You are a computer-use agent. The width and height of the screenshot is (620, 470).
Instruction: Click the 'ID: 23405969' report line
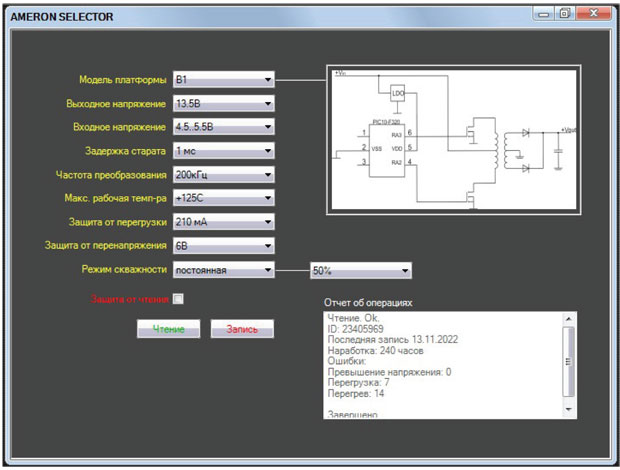click(x=355, y=329)
